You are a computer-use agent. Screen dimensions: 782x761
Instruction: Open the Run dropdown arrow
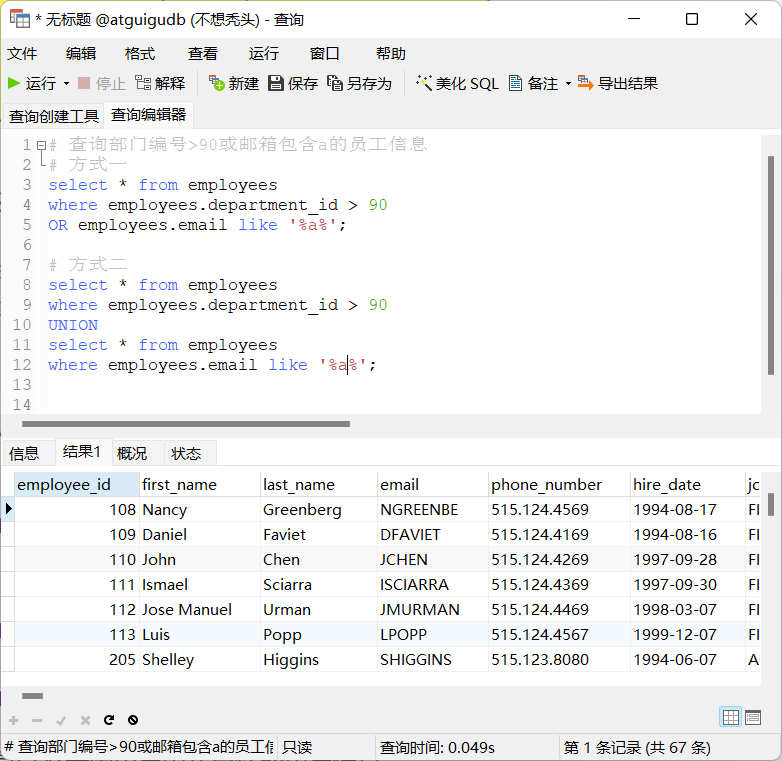pos(66,83)
